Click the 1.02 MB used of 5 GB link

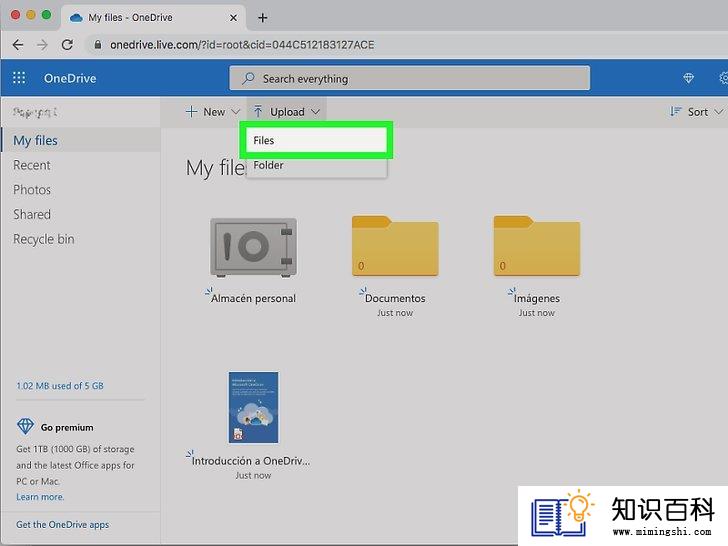click(x=60, y=386)
